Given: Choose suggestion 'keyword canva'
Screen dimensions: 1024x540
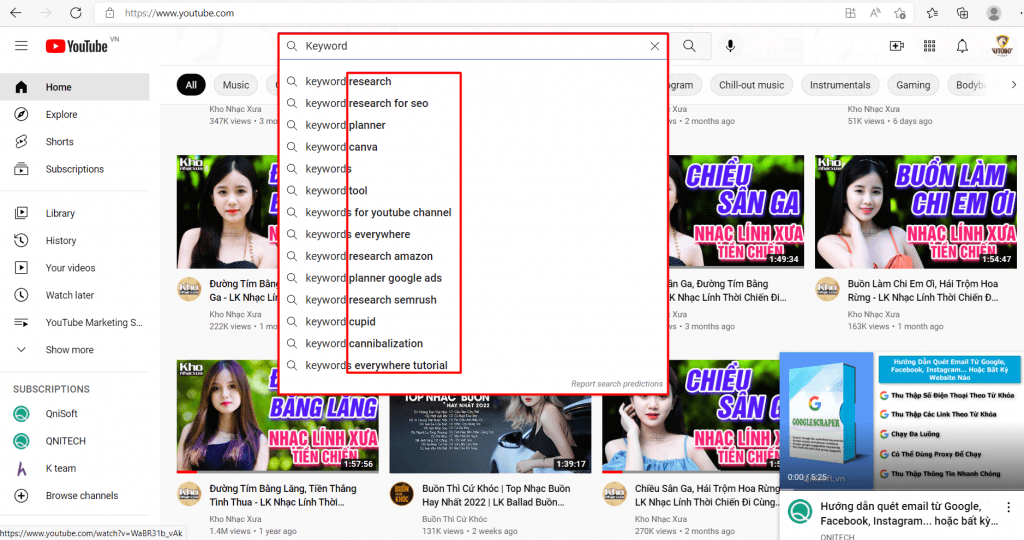Looking at the screenshot, I should tap(473, 147).
